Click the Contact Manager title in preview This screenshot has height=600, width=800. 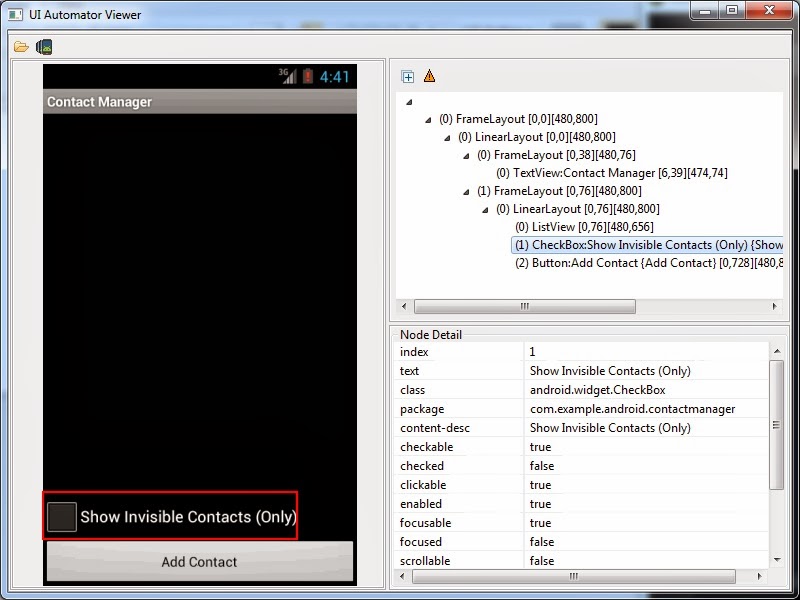point(99,102)
